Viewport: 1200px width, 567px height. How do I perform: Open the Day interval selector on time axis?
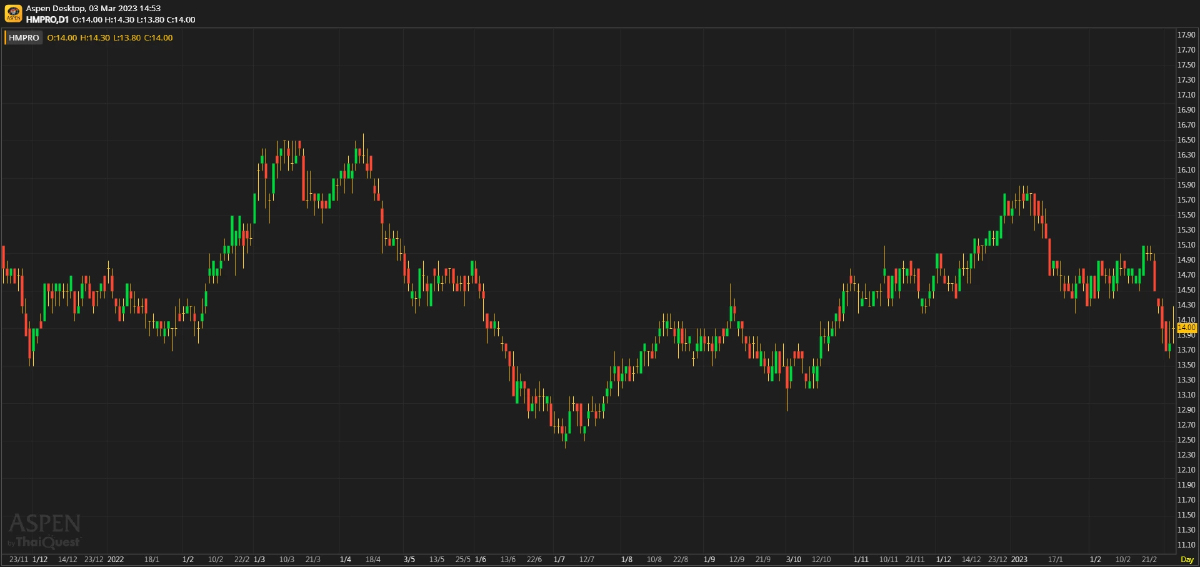[x=1187, y=559]
